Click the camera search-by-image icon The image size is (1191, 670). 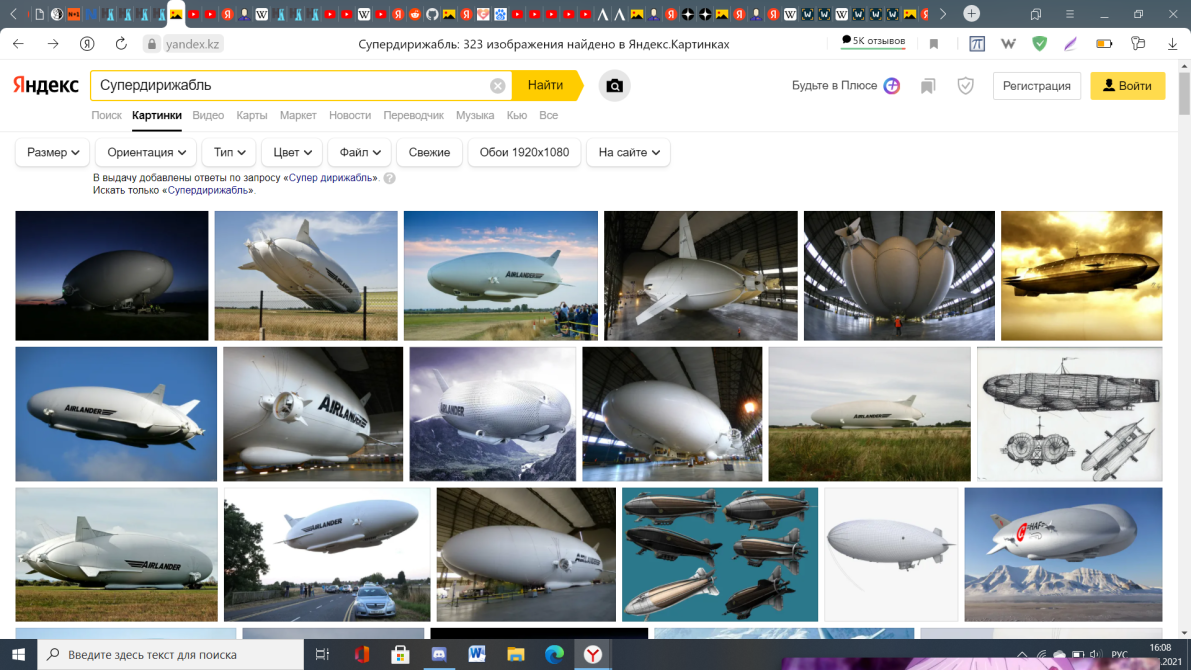pos(615,86)
